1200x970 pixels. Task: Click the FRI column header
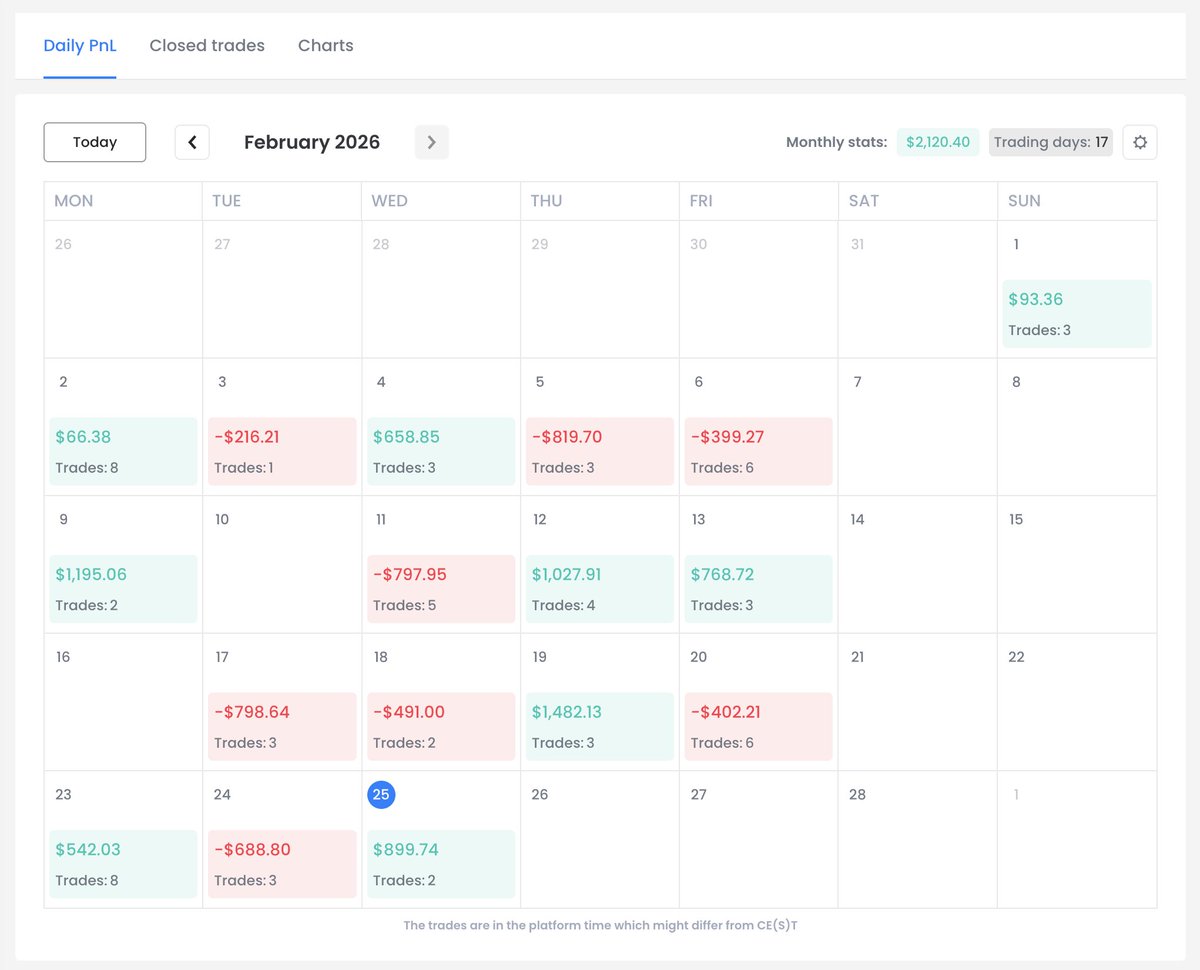click(759, 201)
